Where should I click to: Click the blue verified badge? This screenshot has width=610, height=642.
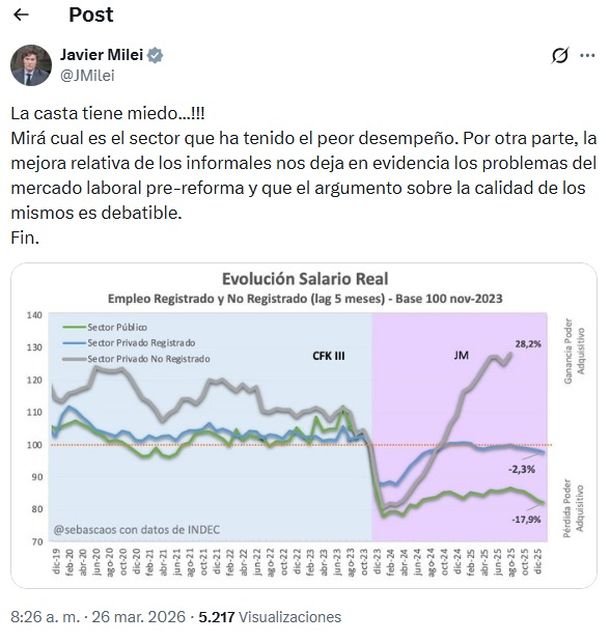[157, 55]
